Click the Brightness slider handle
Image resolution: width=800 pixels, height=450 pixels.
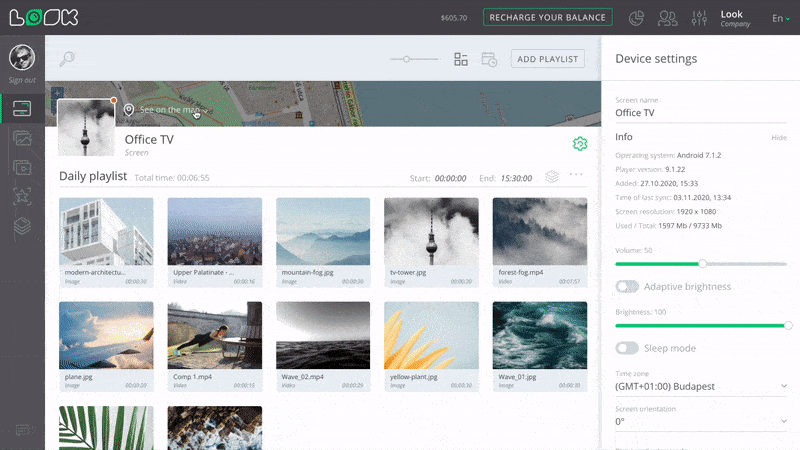[788, 326]
